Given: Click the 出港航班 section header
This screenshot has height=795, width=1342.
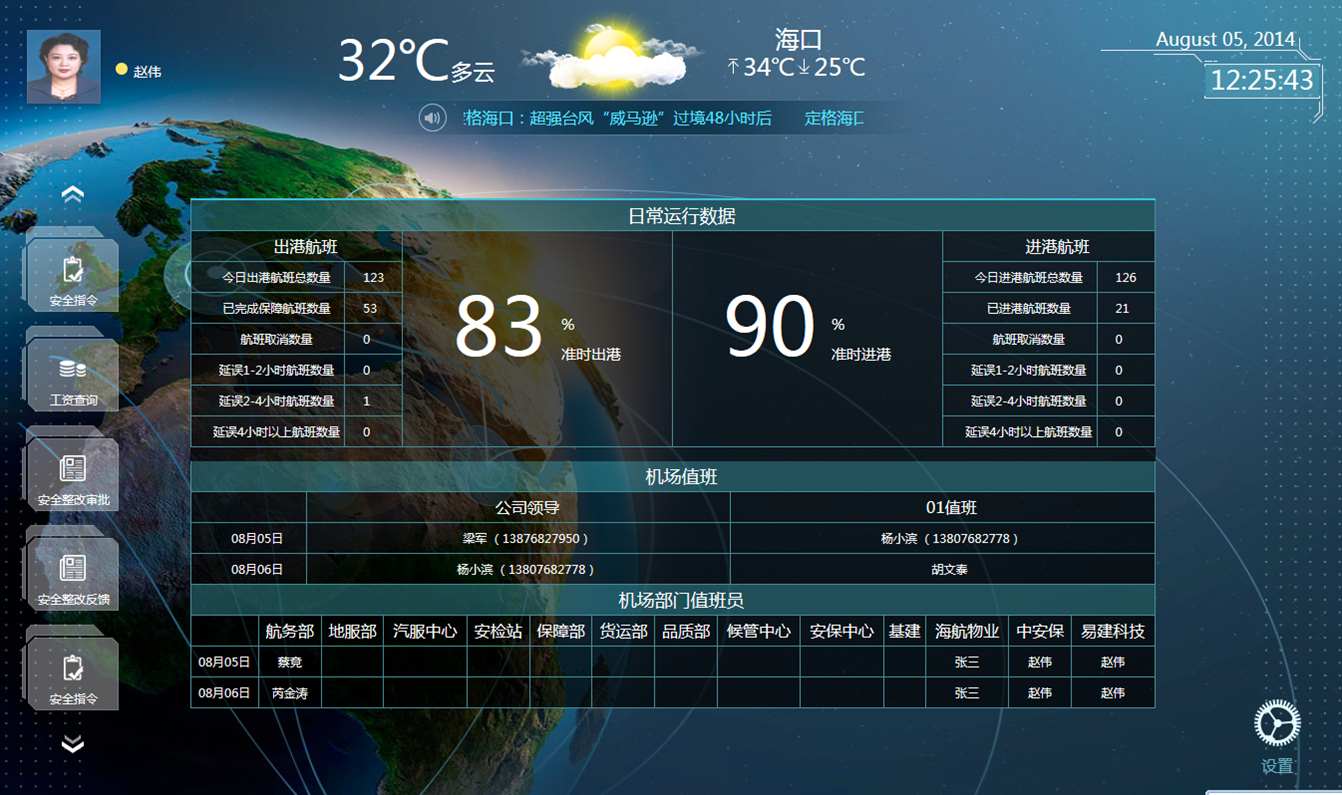Looking at the screenshot, I should (297, 247).
